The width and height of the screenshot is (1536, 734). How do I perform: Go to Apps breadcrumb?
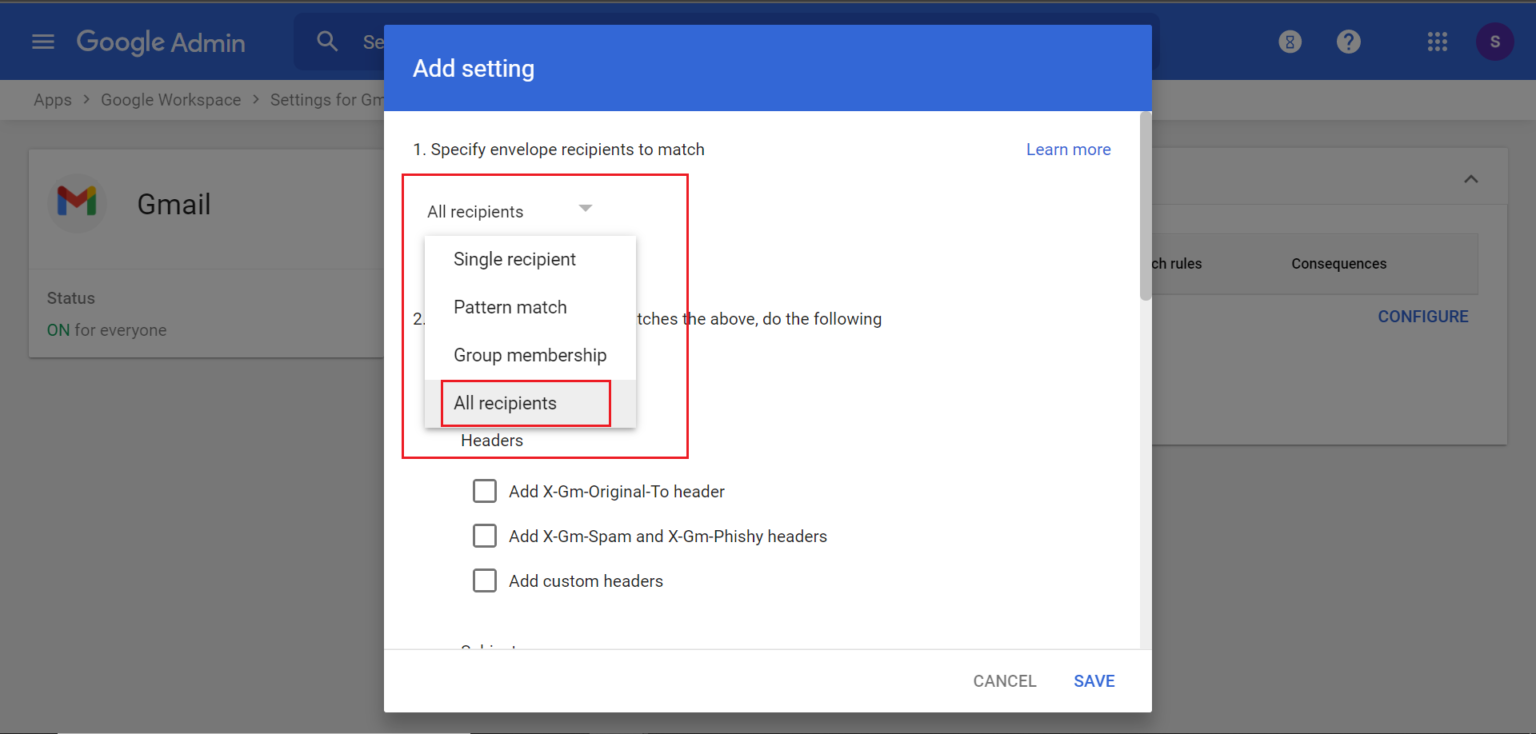click(x=53, y=100)
